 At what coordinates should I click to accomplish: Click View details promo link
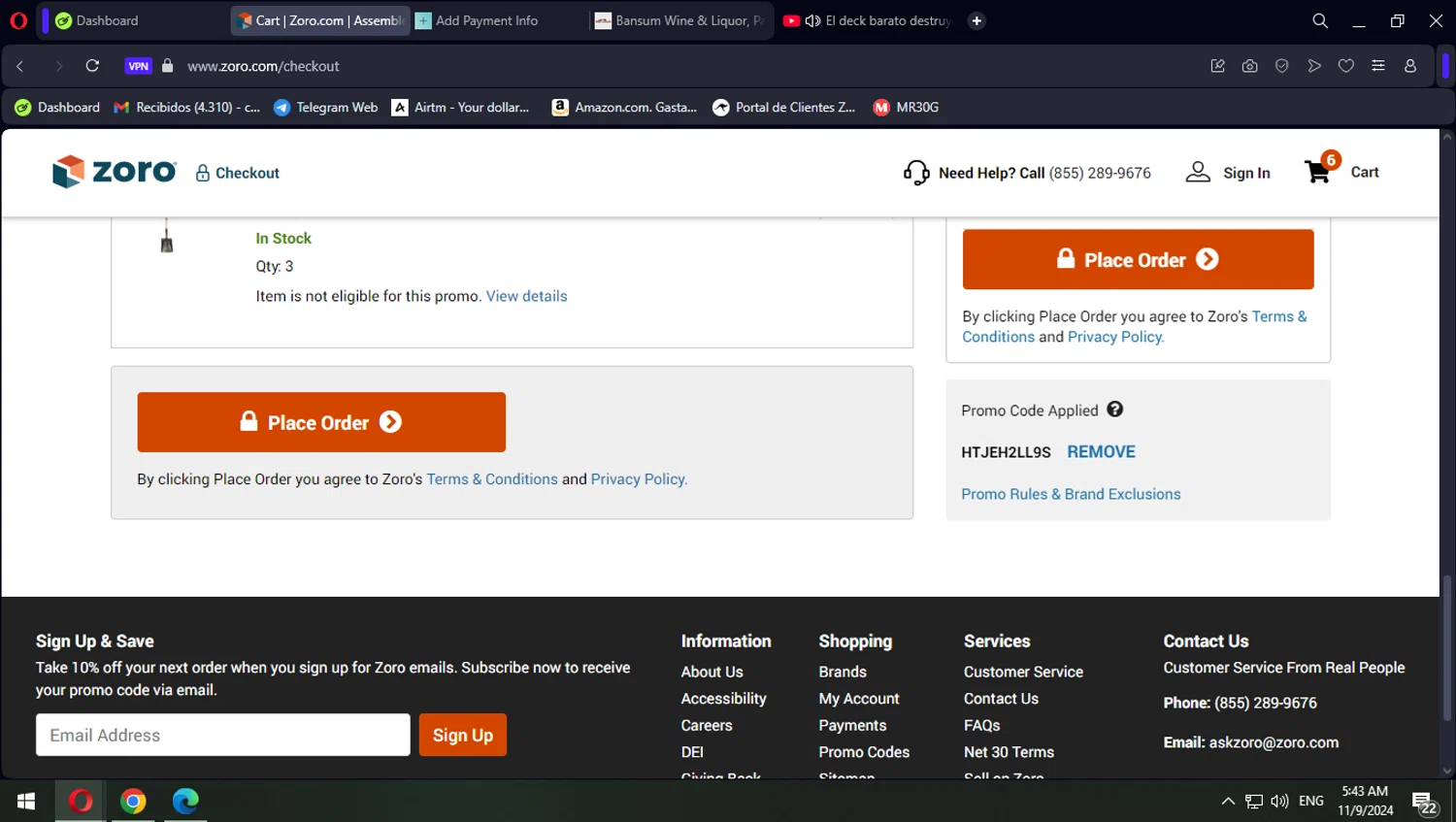coord(526,296)
